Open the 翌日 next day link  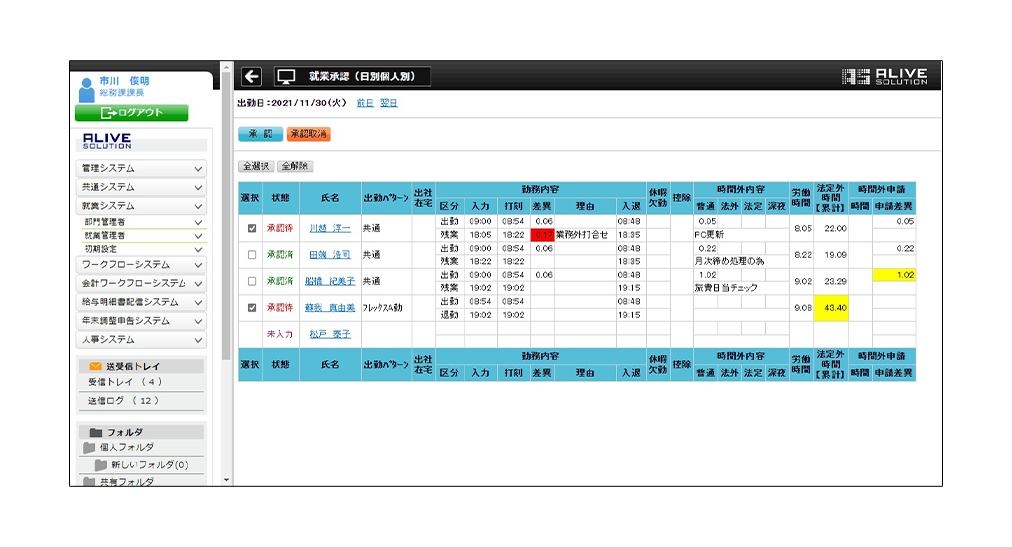pos(388,103)
